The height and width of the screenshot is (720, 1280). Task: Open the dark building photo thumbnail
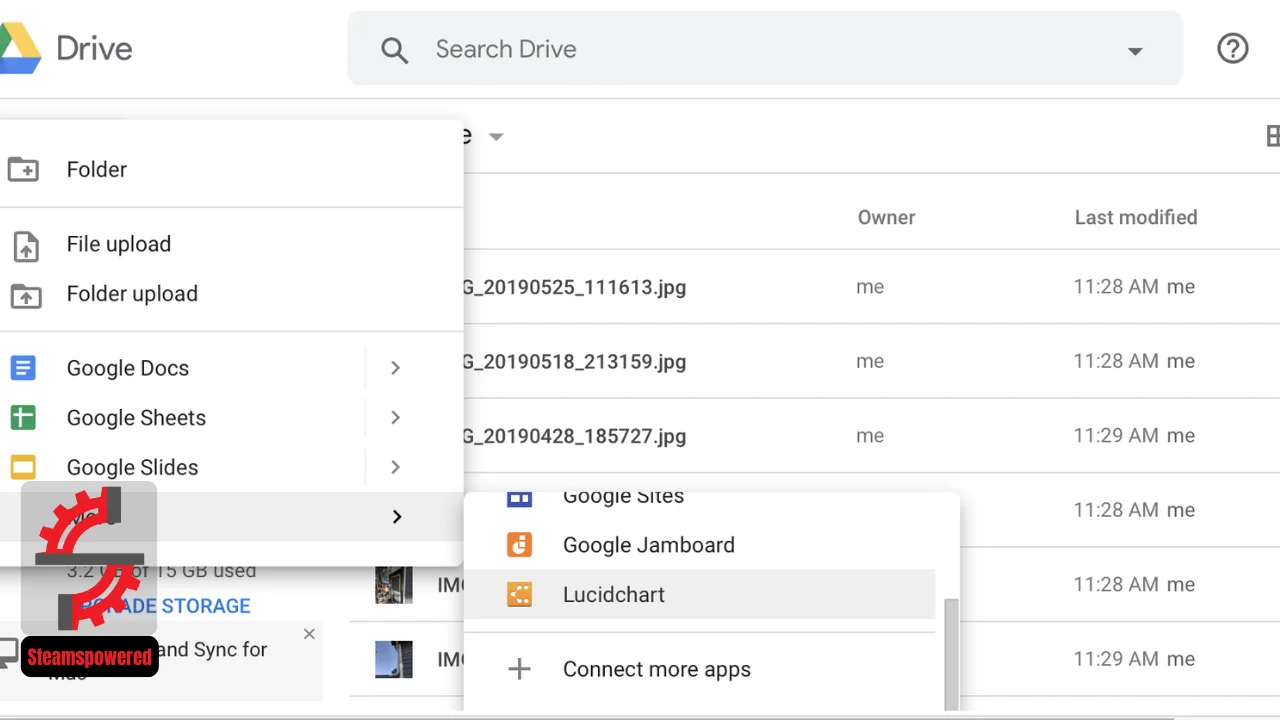pos(394,584)
